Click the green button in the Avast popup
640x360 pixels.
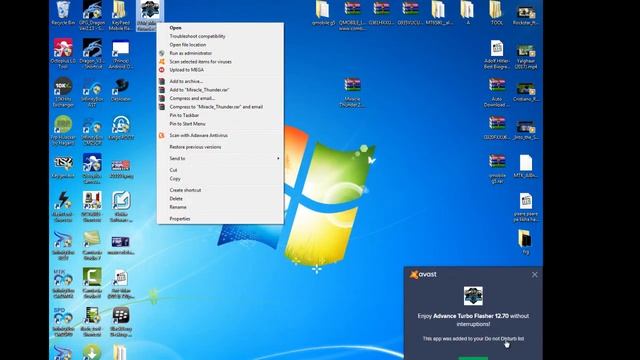tap(473, 358)
